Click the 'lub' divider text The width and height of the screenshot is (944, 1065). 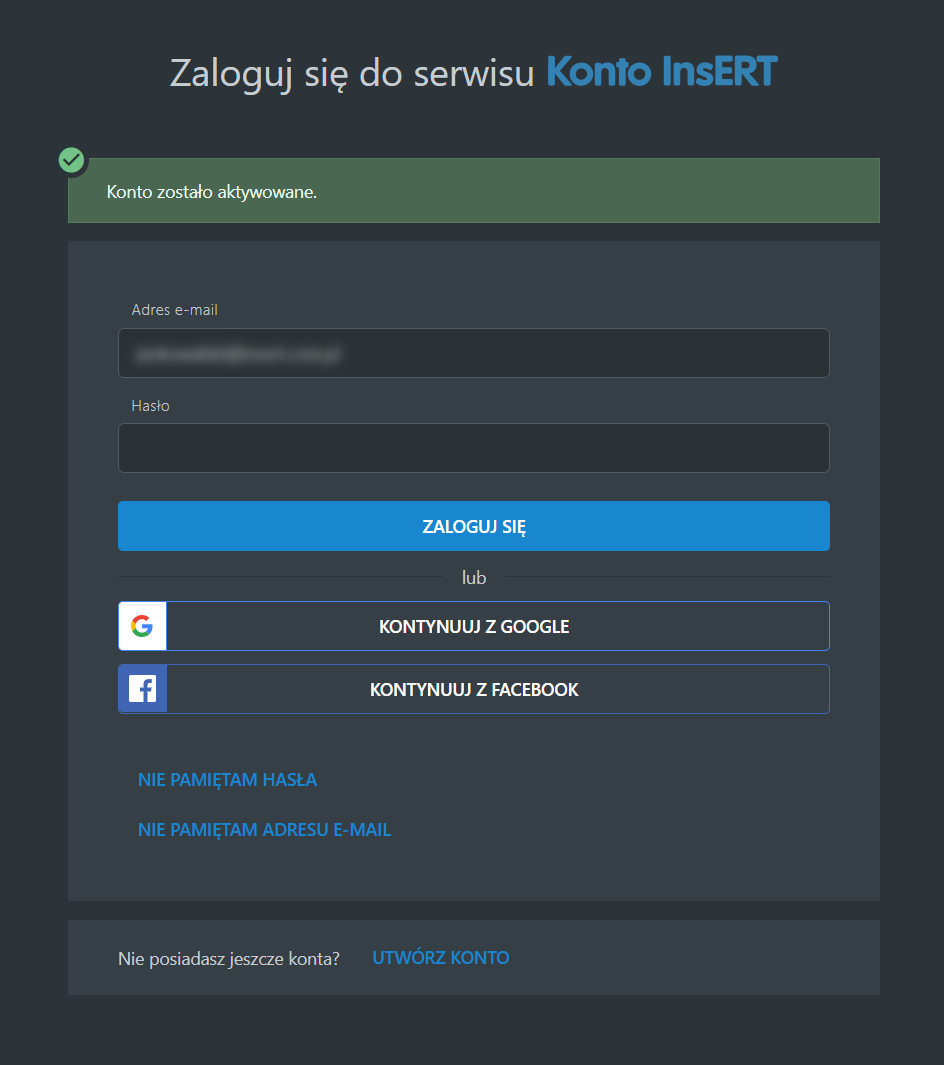tap(474, 578)
